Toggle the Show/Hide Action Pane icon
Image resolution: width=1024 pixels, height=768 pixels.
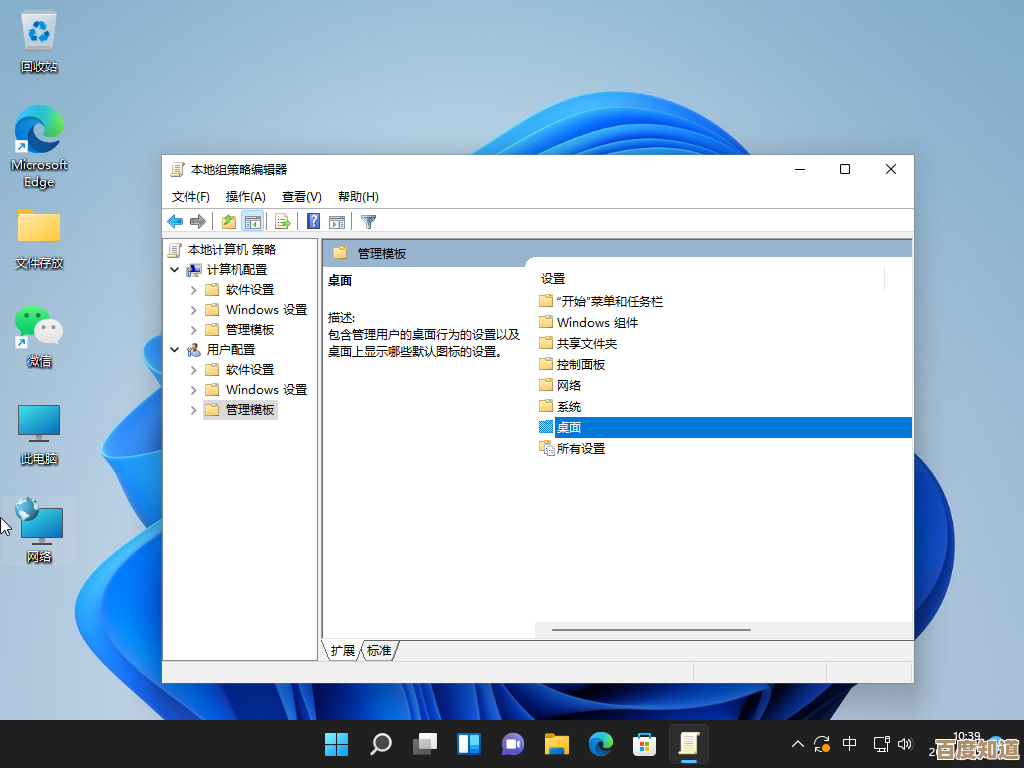click(338, 221)
